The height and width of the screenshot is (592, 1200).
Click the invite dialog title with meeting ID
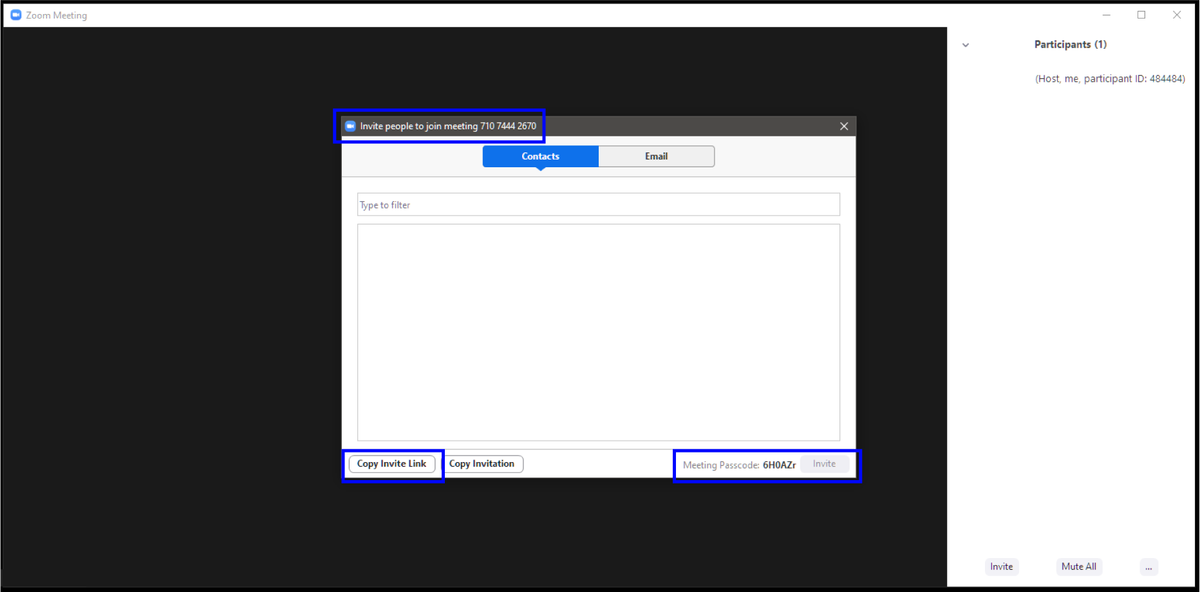pyautogui.click(x=448, y=126)
